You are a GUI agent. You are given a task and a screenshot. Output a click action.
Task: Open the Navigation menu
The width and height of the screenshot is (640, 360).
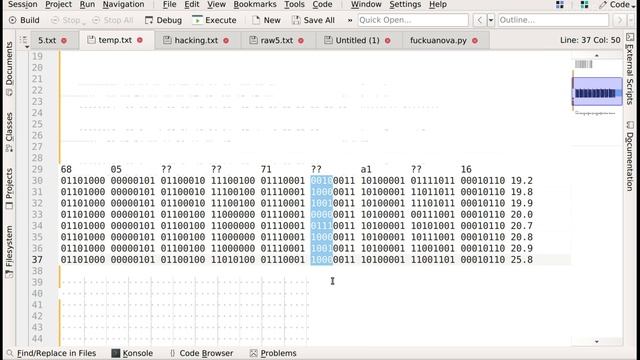[x=123, y=4]
